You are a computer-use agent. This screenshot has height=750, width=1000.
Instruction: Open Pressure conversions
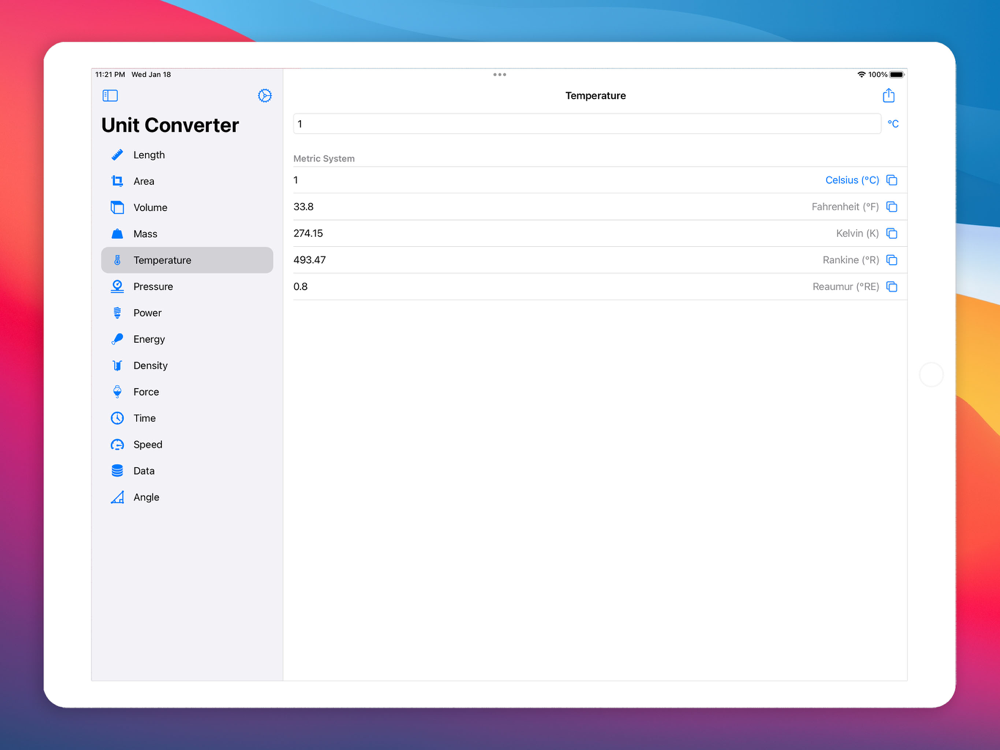pyautogui.click(x=187, y=286)
